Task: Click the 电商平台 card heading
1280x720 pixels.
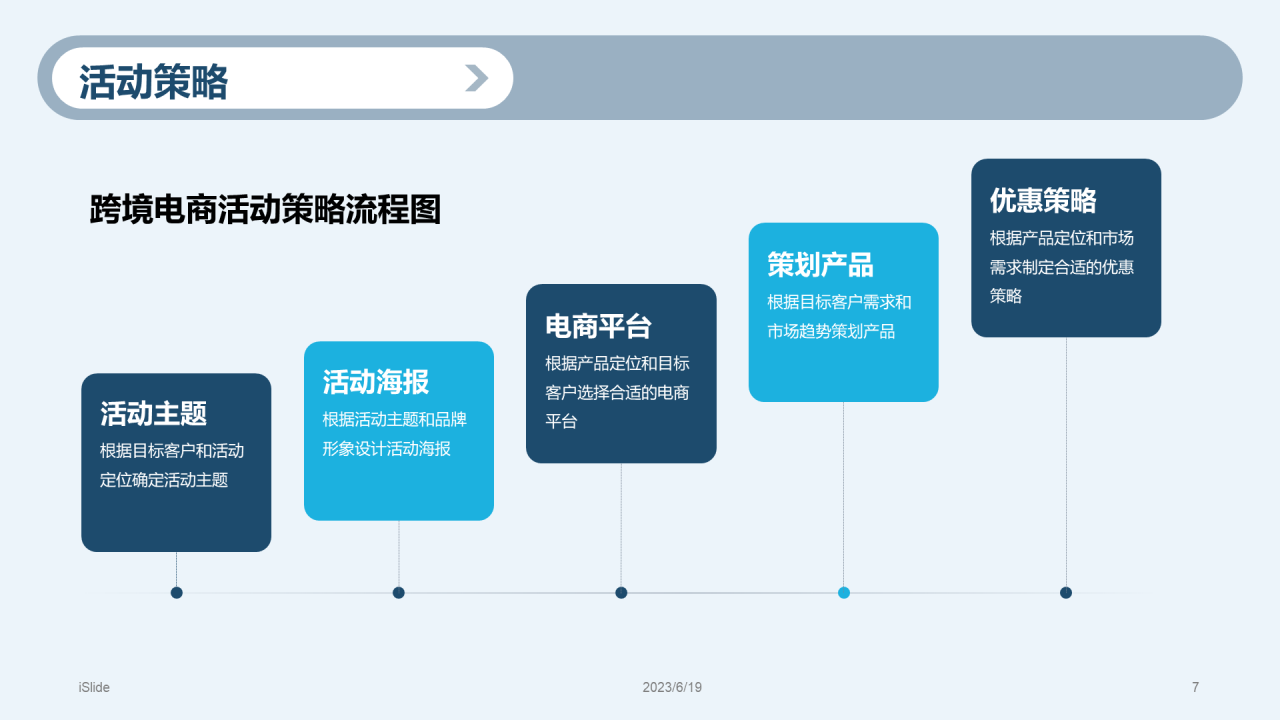Action: click(x=598, y=325)
